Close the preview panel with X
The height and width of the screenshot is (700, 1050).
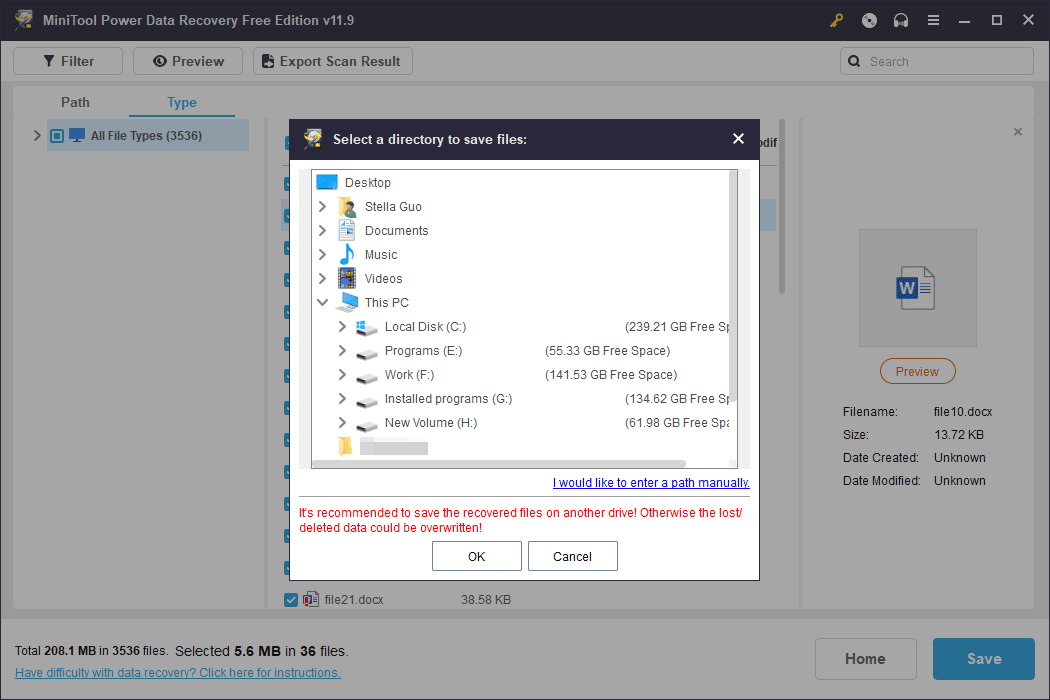point(1017,132)
